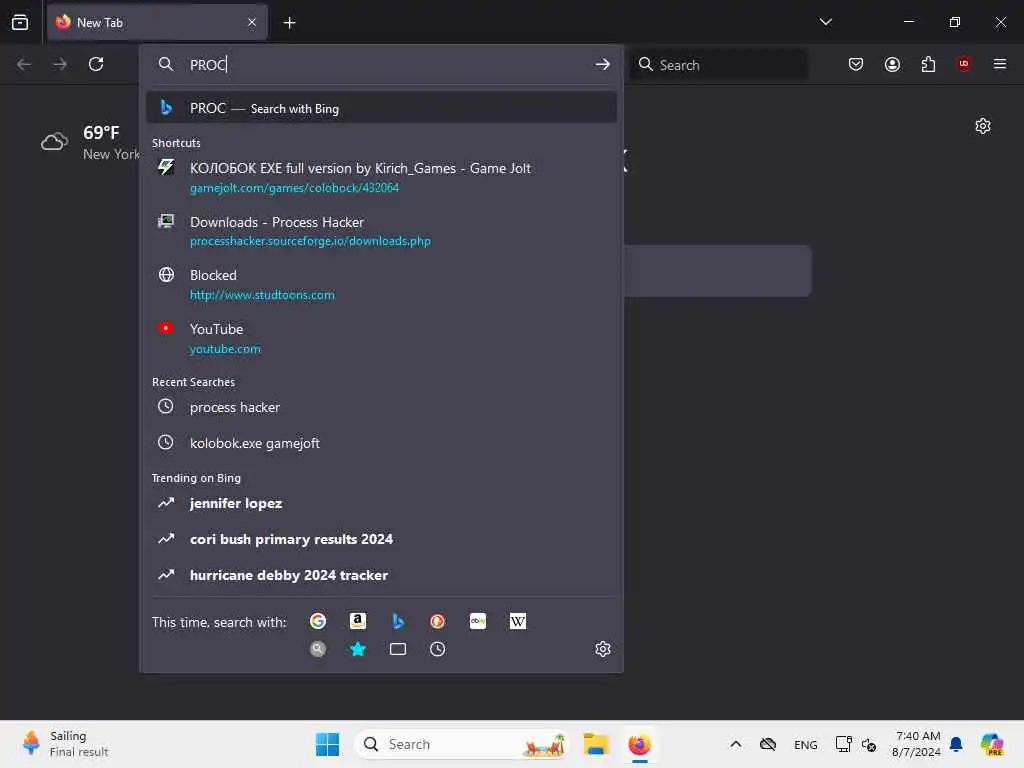Image resolution: width=1024 pixels, height=768 pixels.
Task: Open the КОЛОБОК EXE Game Jolt shortcut
Action: pos(381,177)
